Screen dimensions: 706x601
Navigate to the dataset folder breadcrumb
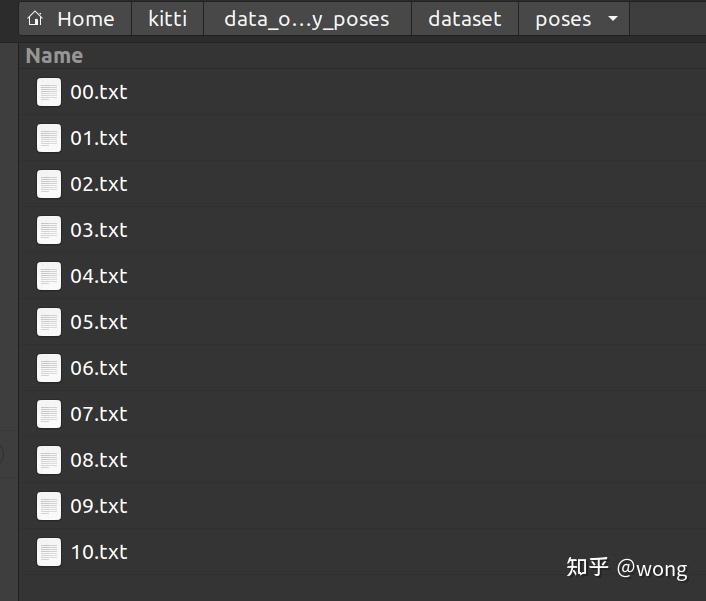tap(464, 19)
